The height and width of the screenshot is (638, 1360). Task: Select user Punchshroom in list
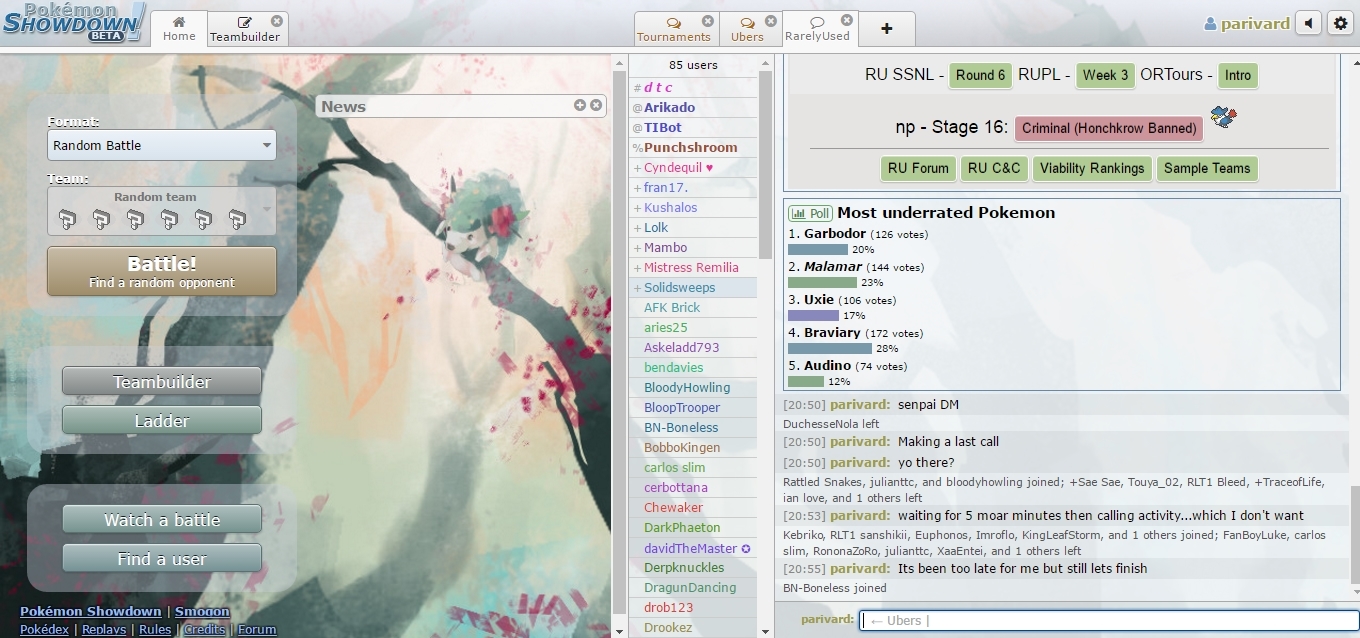click(692, 147)
